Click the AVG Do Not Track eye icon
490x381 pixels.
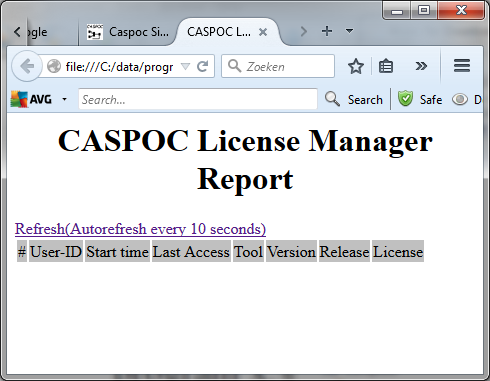point(460,99)
